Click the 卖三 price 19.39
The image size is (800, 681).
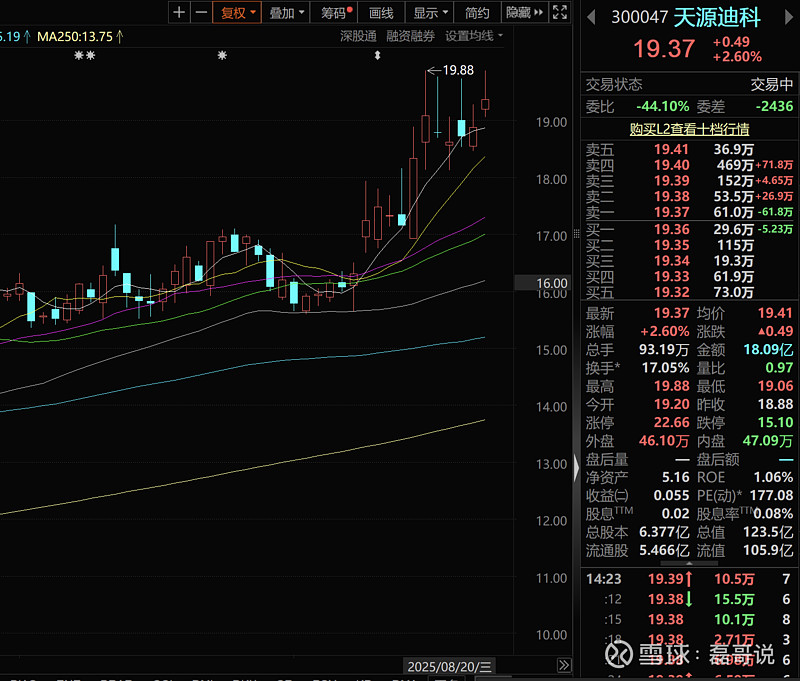coord(671,181)
